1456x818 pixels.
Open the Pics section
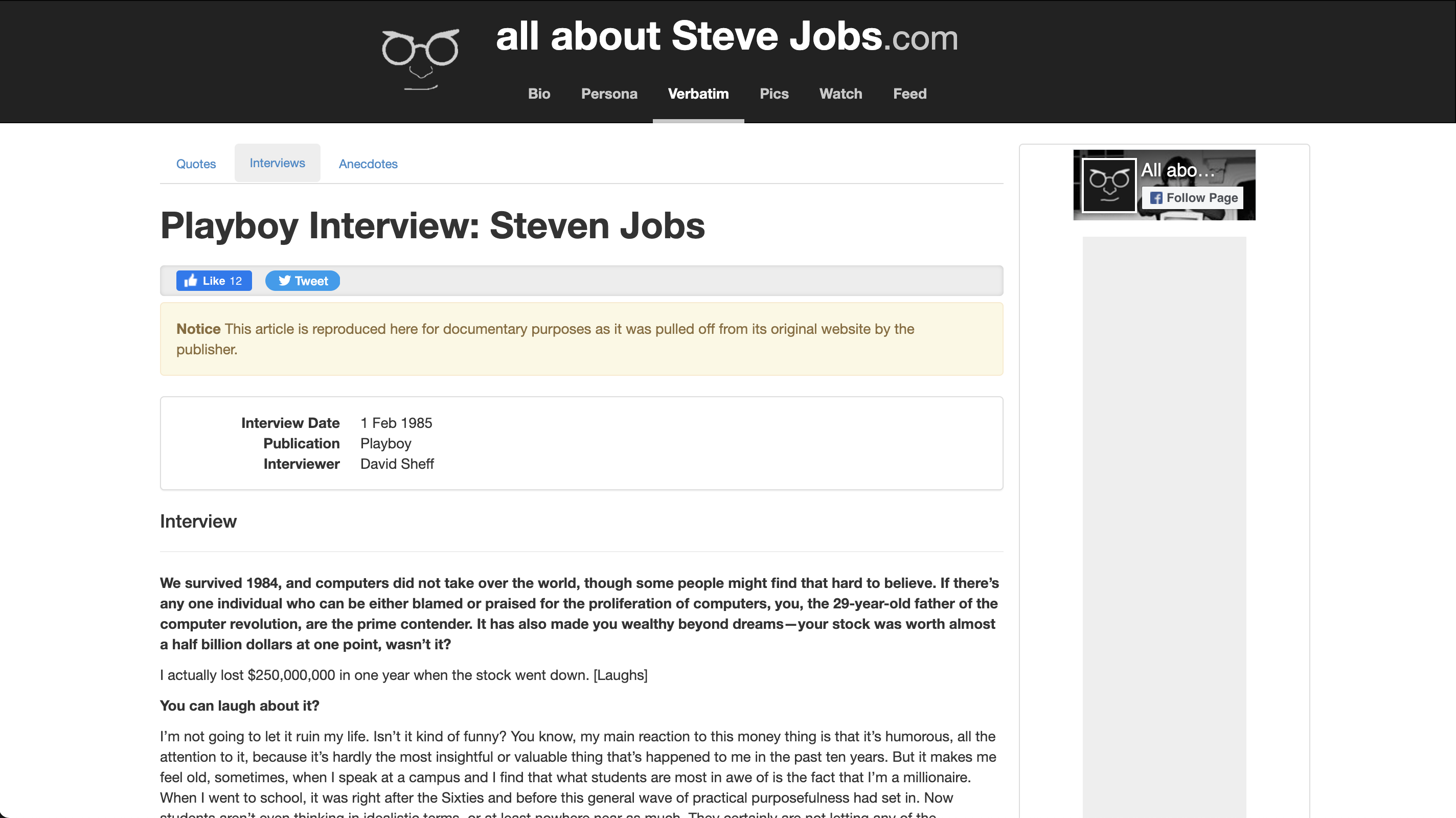coord(774,94)
